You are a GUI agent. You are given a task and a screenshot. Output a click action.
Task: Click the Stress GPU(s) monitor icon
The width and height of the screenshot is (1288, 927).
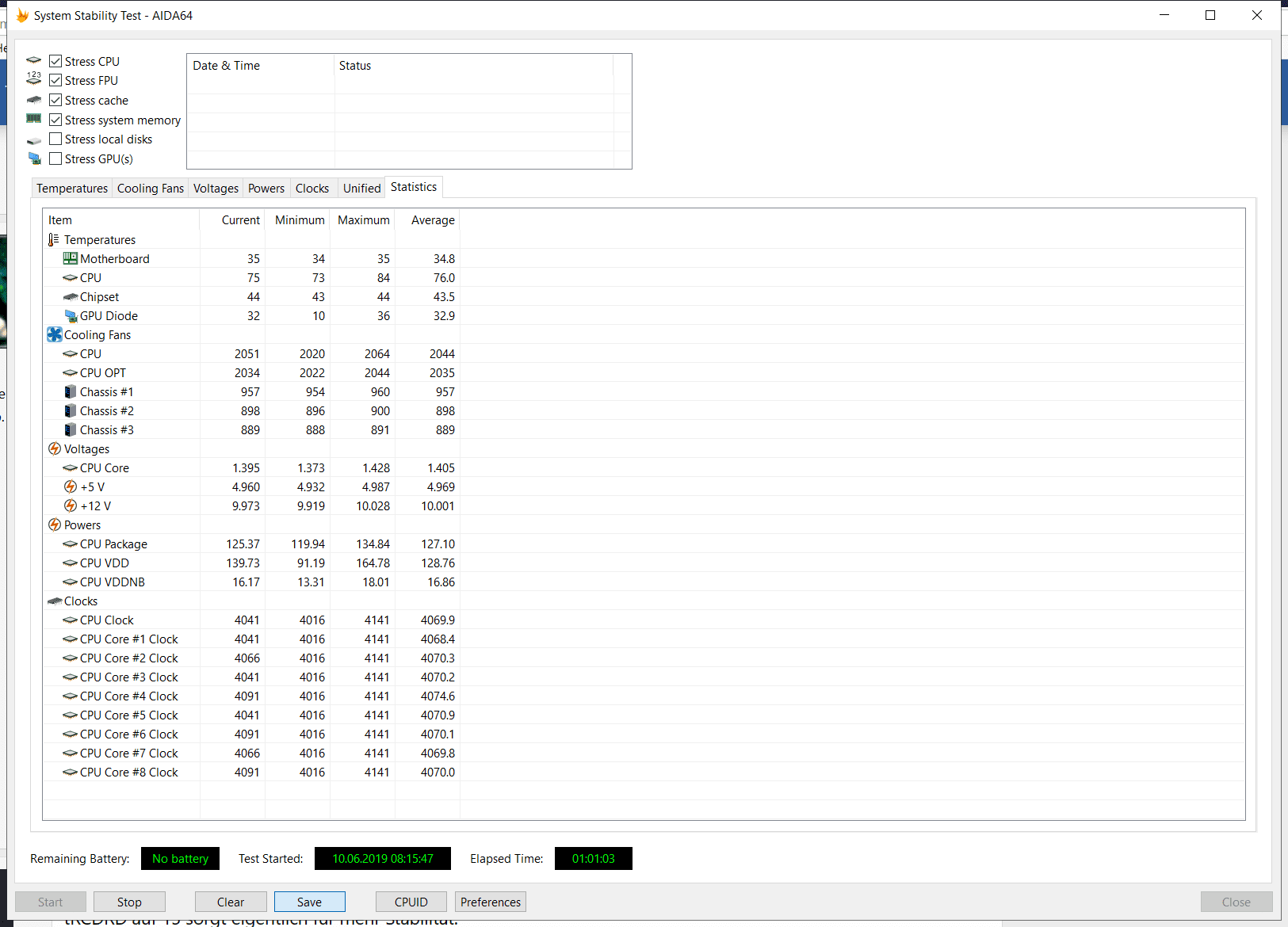point(34,158)
